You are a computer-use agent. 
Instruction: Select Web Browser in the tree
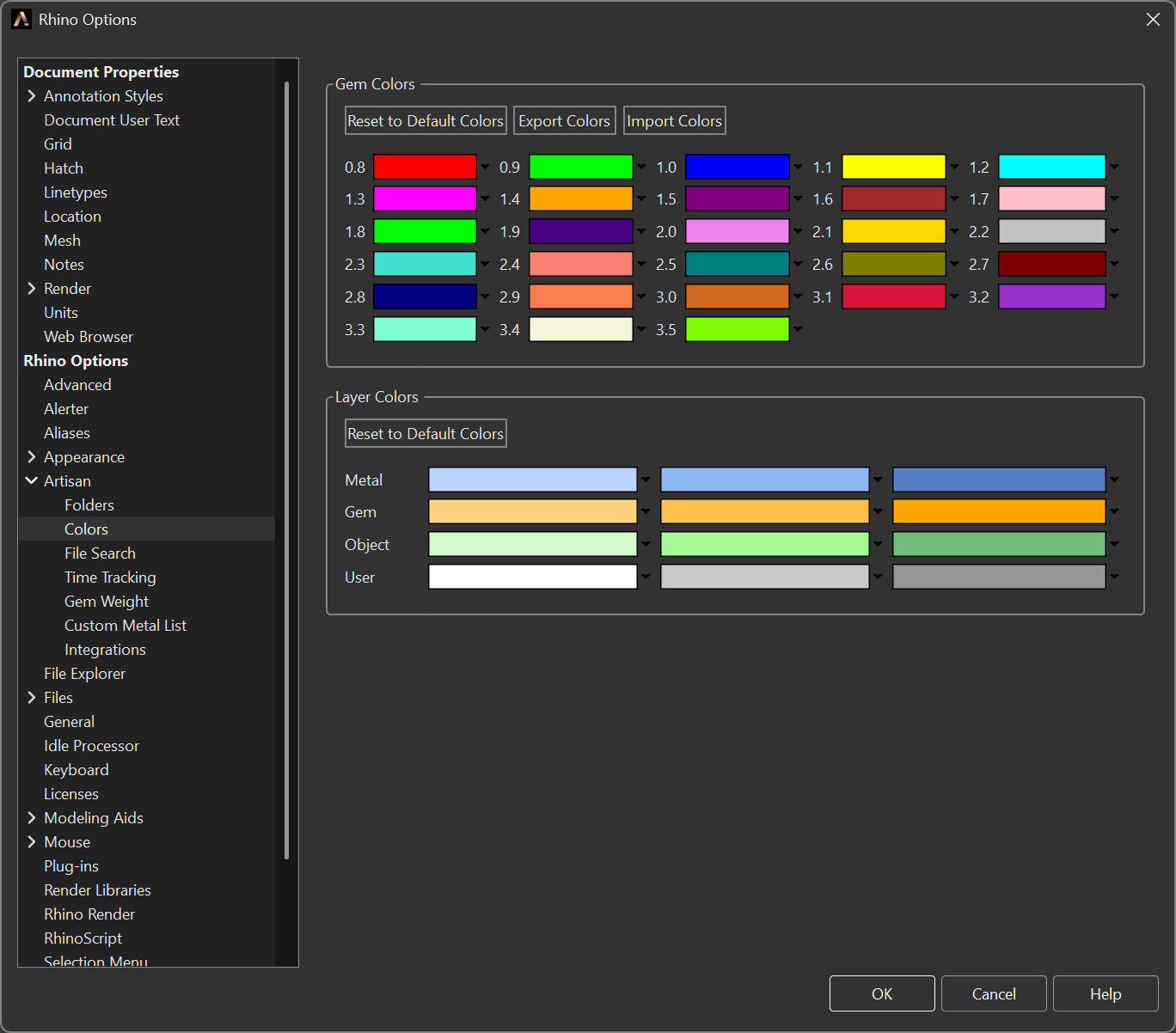(89, 336)
